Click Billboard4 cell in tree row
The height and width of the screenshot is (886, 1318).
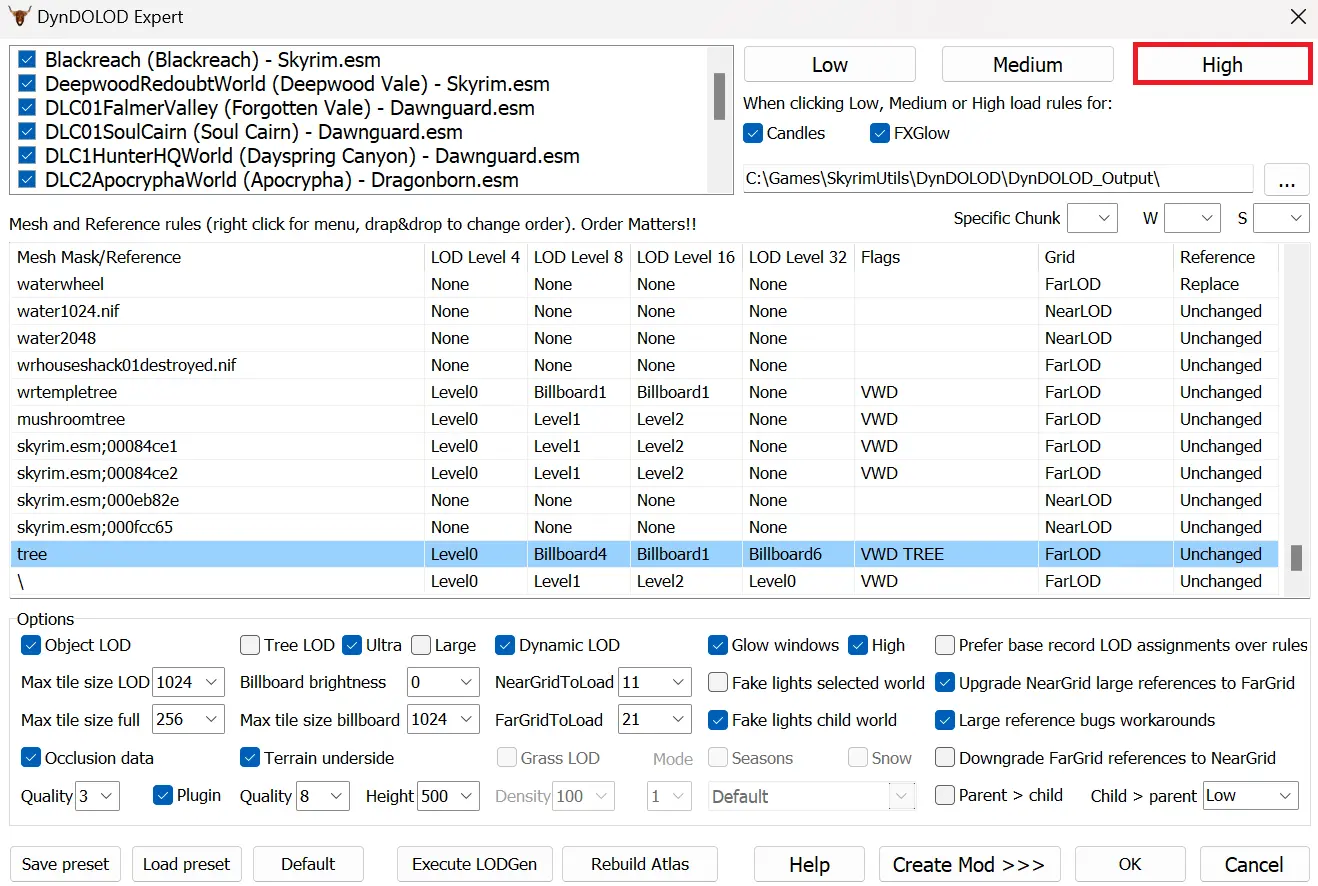[578, 554]
